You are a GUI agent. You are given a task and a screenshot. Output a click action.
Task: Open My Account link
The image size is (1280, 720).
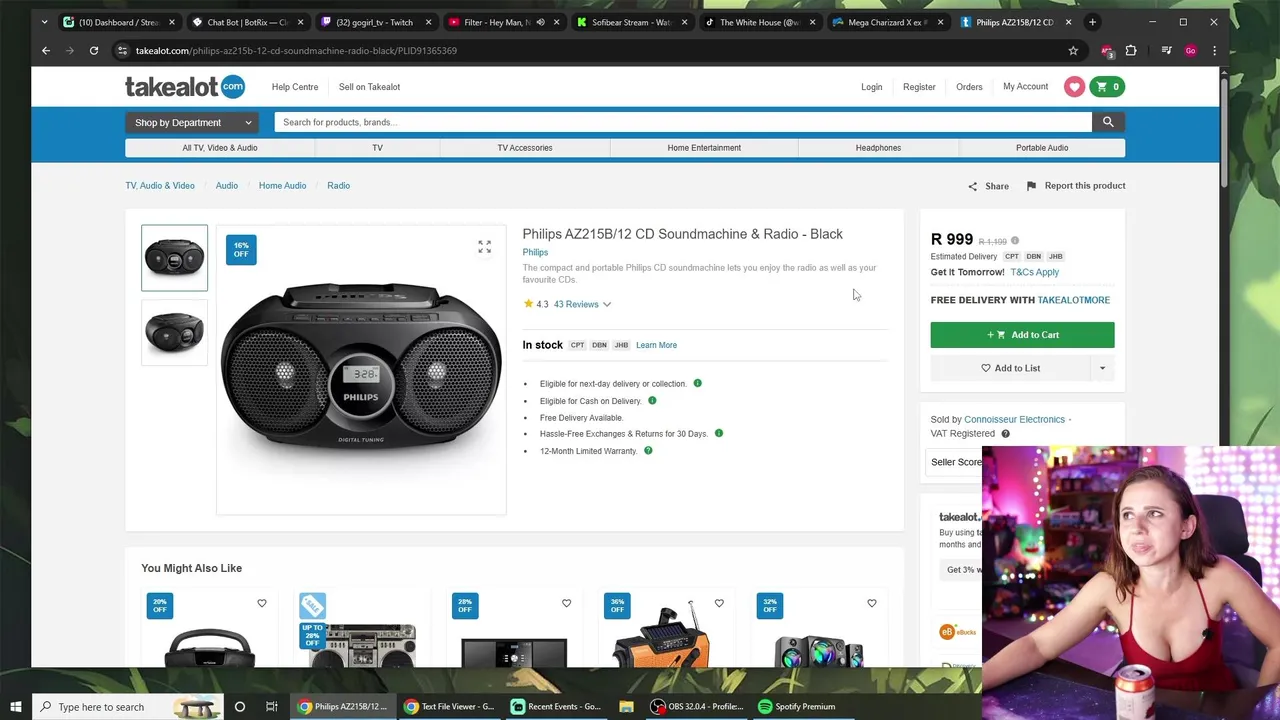tap(1026, 87)
